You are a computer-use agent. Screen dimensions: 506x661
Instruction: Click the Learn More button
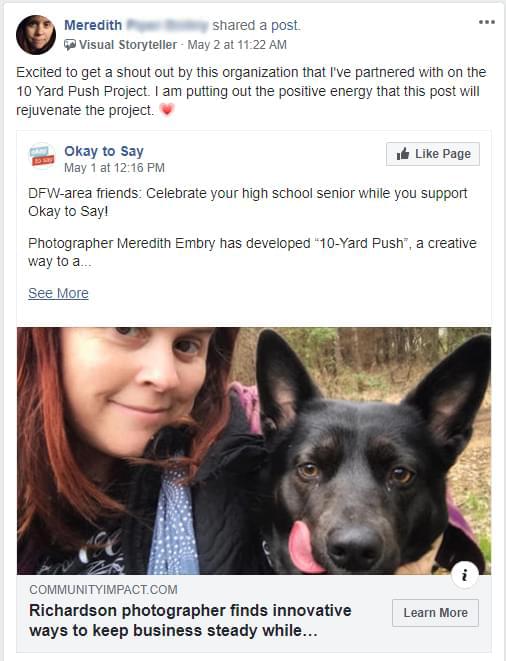(435, 613)
